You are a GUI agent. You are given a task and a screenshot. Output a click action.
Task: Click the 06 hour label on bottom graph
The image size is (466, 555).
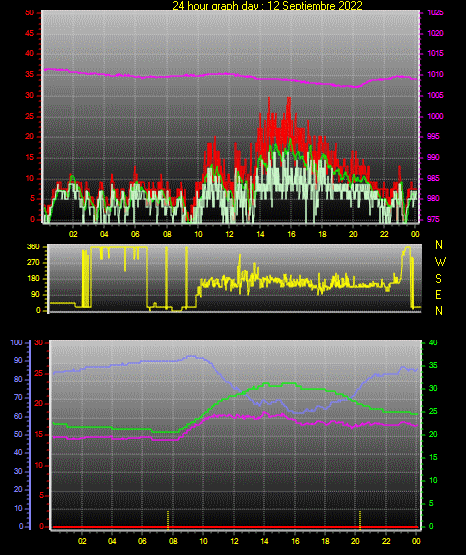(x=142, y=541)
